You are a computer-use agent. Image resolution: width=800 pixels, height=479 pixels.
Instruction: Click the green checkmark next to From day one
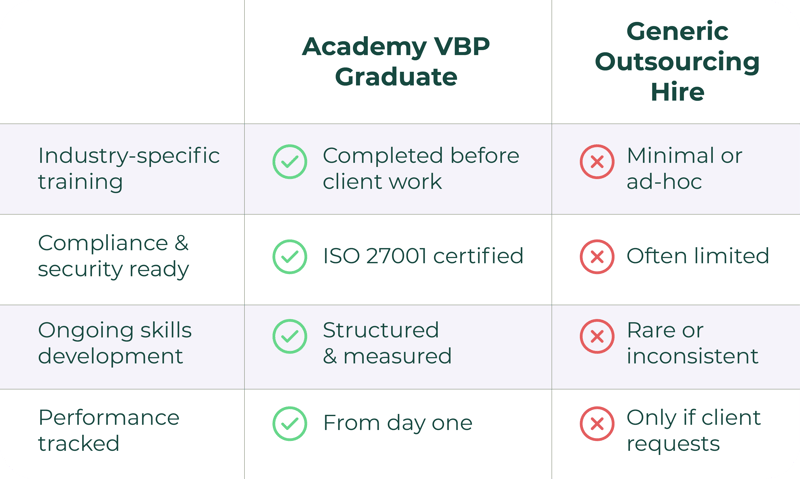[290, 423]
